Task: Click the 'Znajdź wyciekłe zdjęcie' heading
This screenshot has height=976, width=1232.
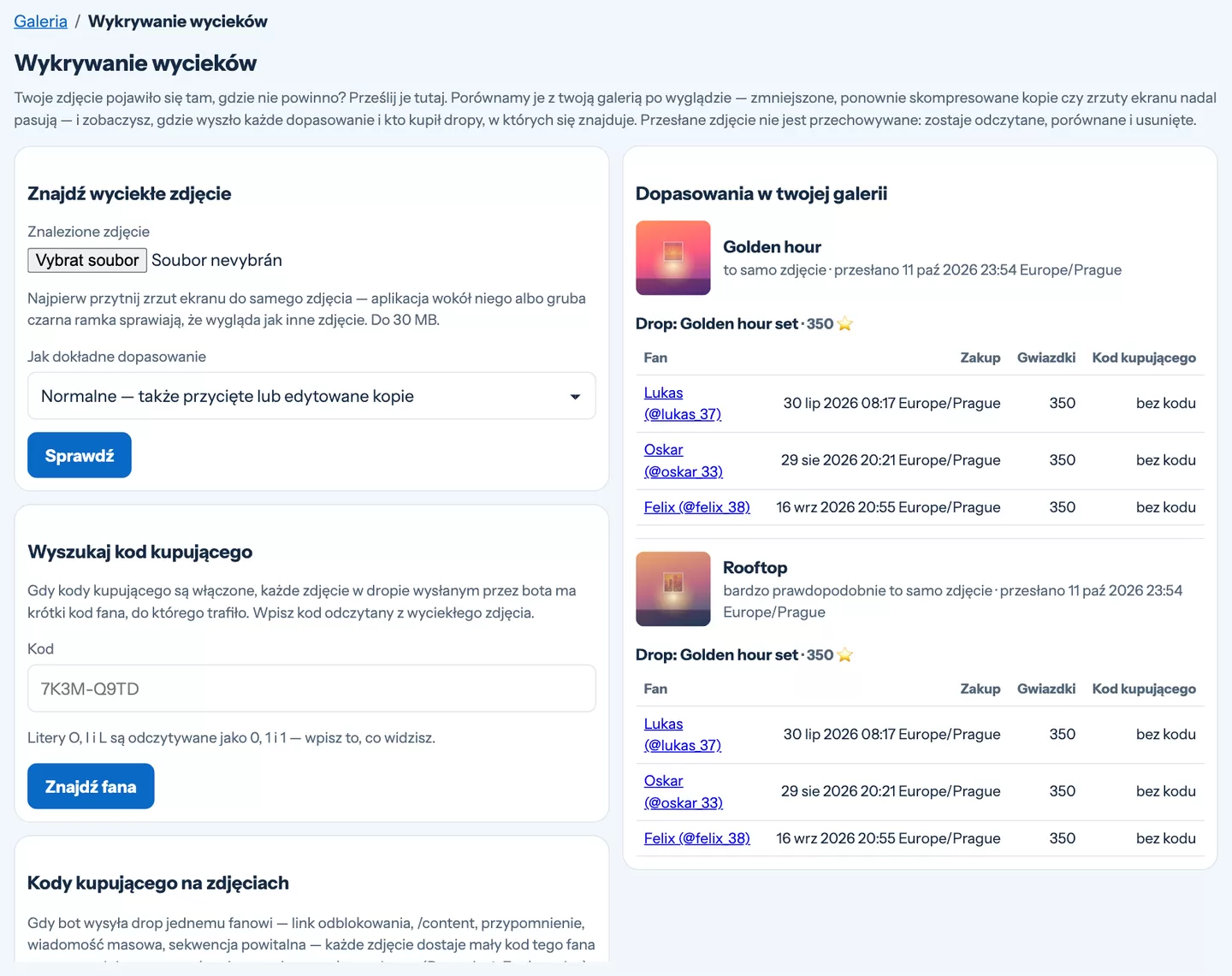Action: (129, 194)
